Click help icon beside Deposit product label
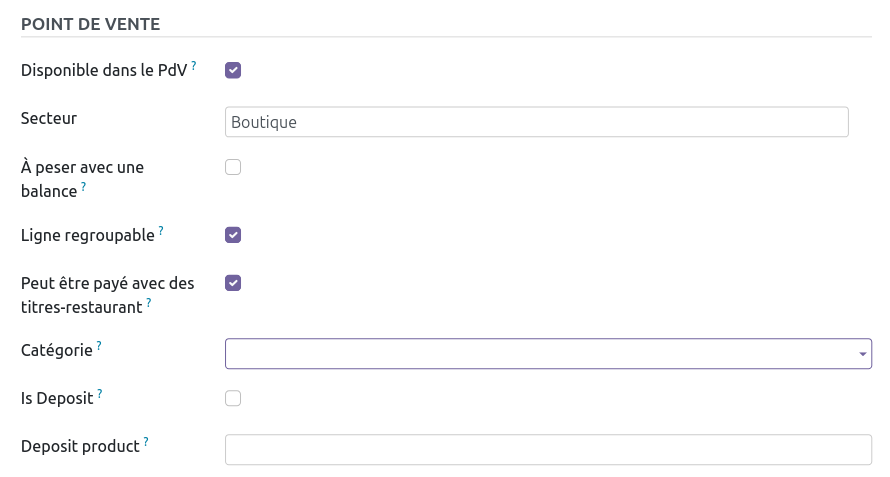This screenshot has width=890, height=477. coord(146,442)
